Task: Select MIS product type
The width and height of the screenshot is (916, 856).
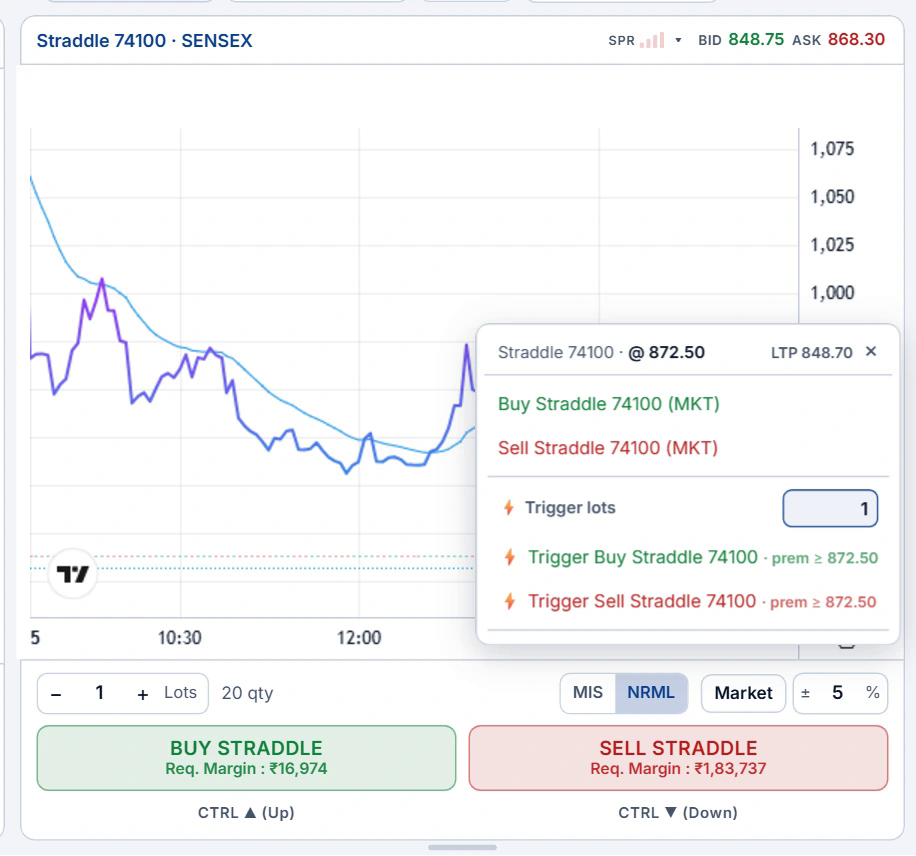Action: (x=588, y=693)
